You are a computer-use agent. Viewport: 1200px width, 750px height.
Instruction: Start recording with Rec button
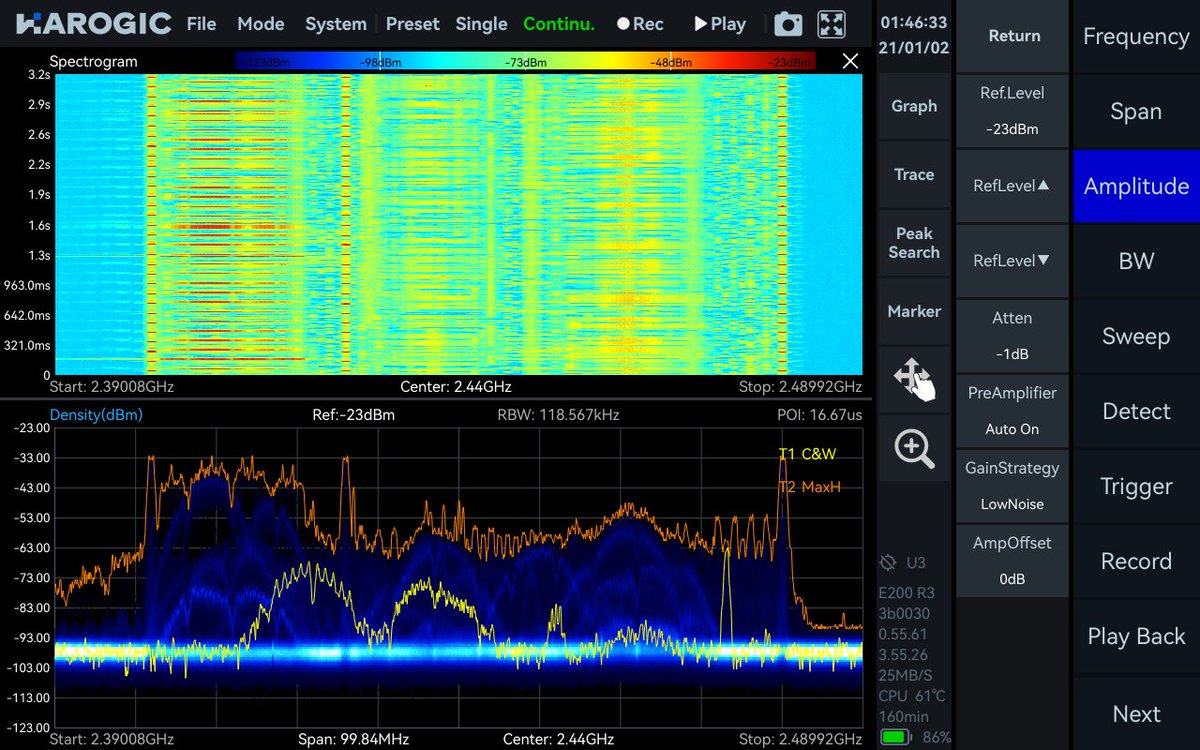click(x=640, y=24)
